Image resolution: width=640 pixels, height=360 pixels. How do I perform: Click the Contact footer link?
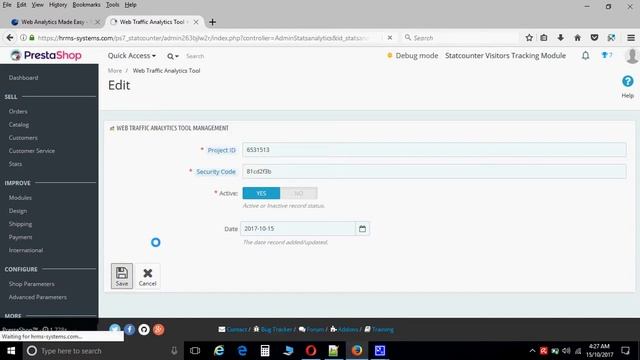[x=233, y=329]
